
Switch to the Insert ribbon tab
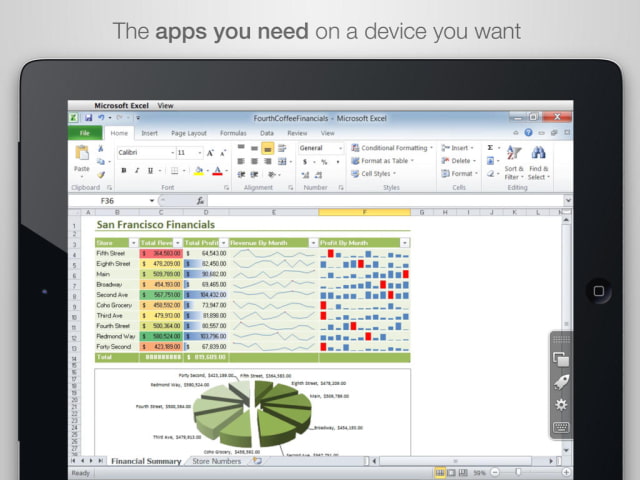[x=149, y=133]
